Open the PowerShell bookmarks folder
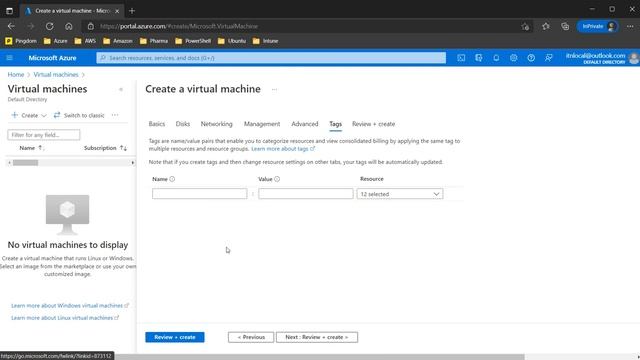 click(x=193, y=41)
